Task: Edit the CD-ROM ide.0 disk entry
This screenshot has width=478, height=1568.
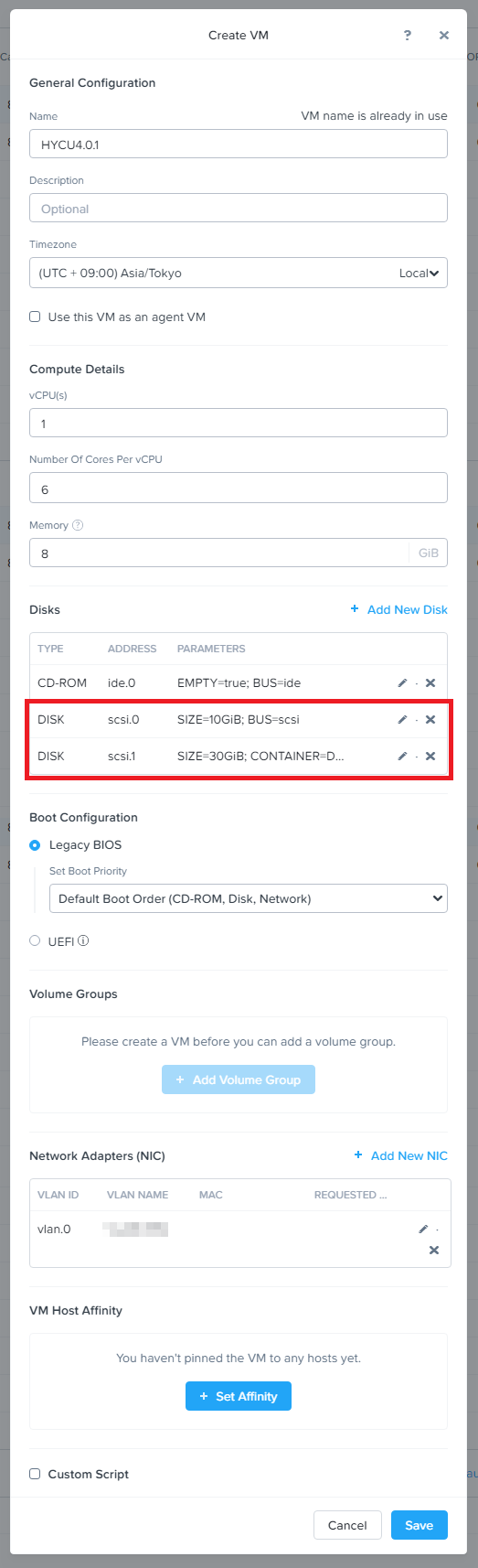Action: pos(402,683)
